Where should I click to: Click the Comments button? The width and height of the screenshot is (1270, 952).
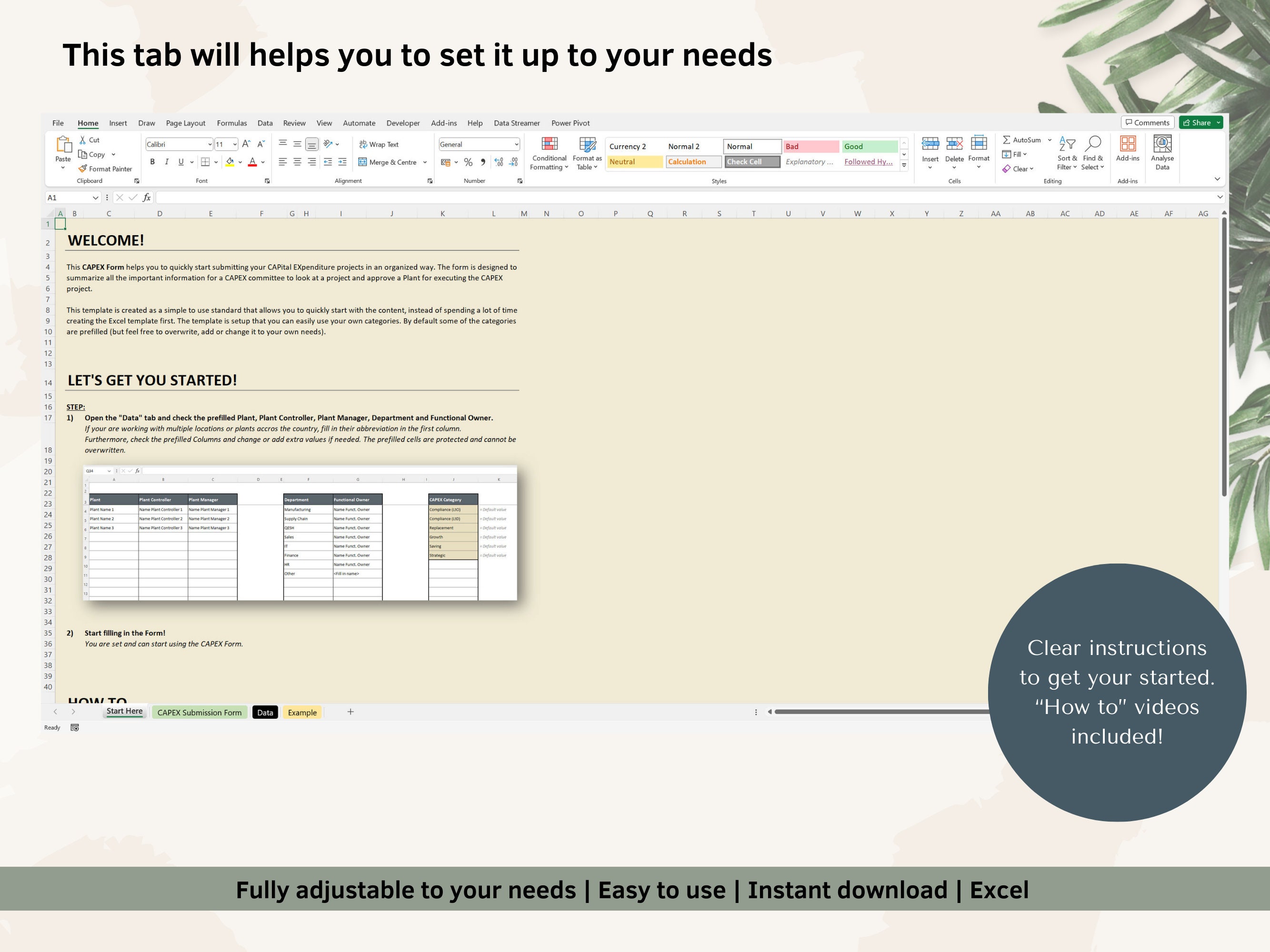[x=1147, y=122]
